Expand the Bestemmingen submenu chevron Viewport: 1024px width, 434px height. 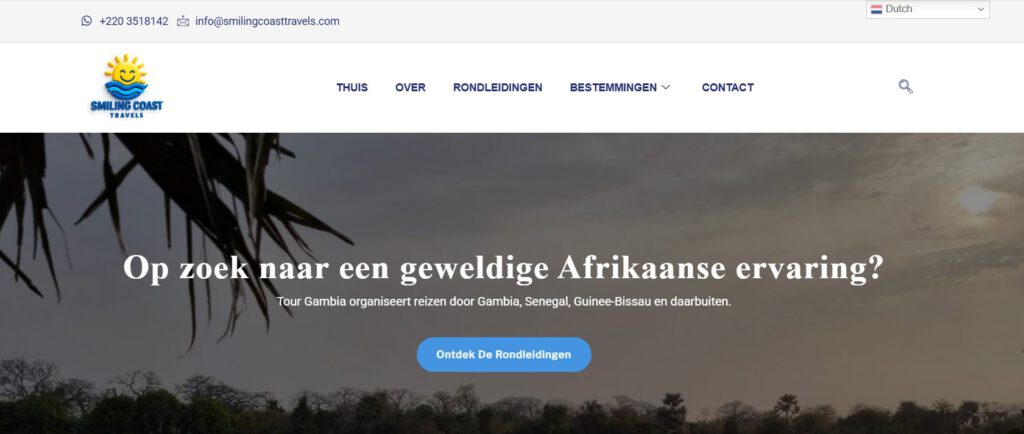pyautogui.click(x=665, y=87)
